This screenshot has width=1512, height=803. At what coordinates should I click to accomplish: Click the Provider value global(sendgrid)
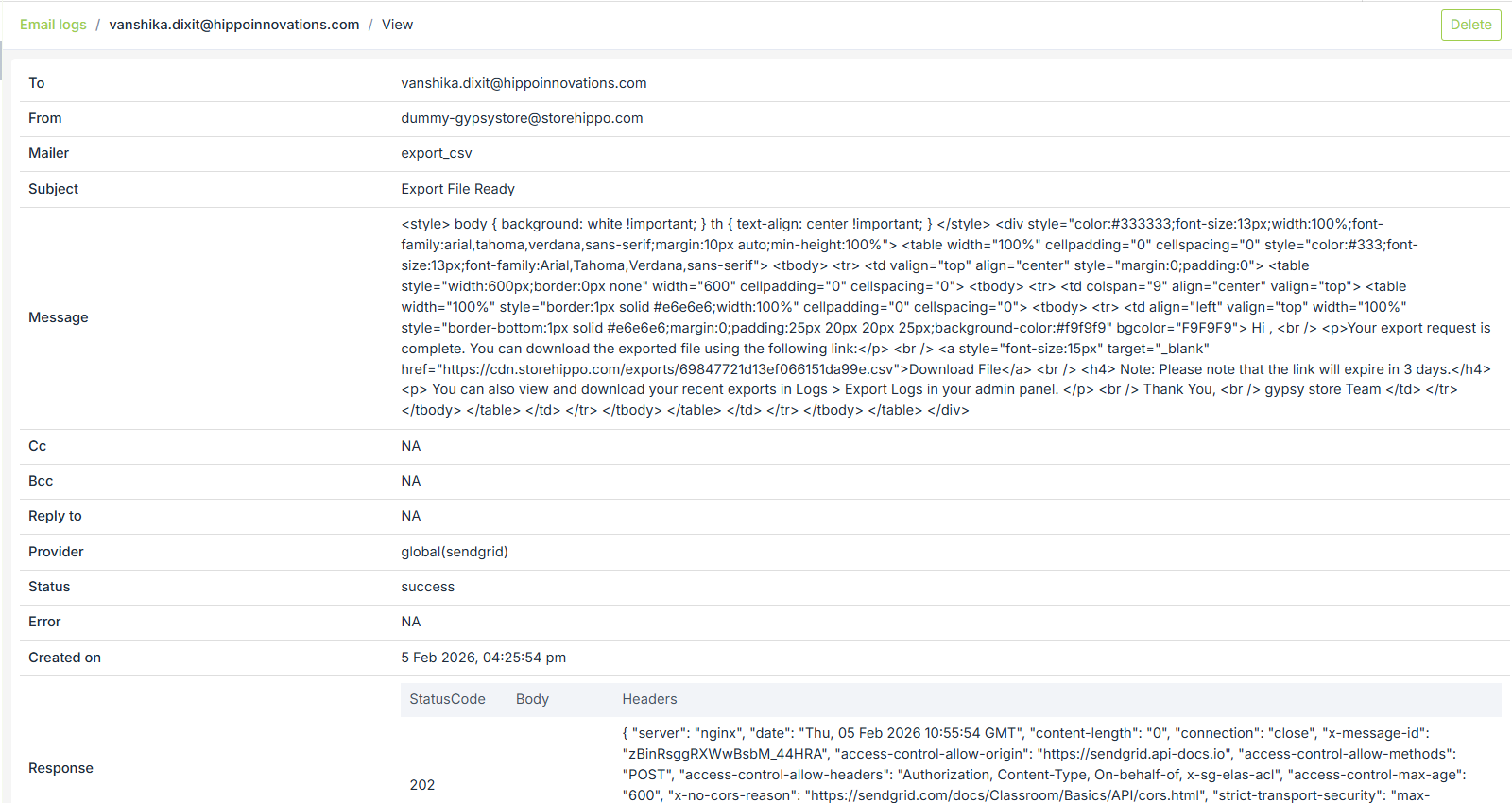(x=455, y=552)
